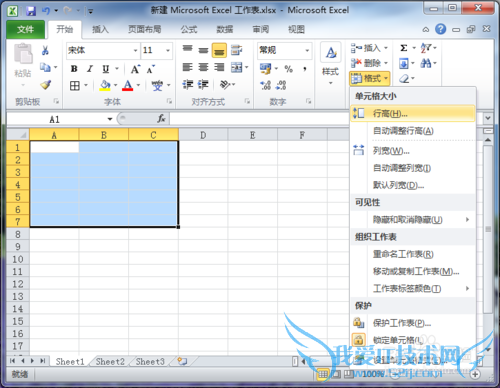Viewport: 500px width, 388px height.
Task: Toggle bottom align button
Action: (219, 50)
